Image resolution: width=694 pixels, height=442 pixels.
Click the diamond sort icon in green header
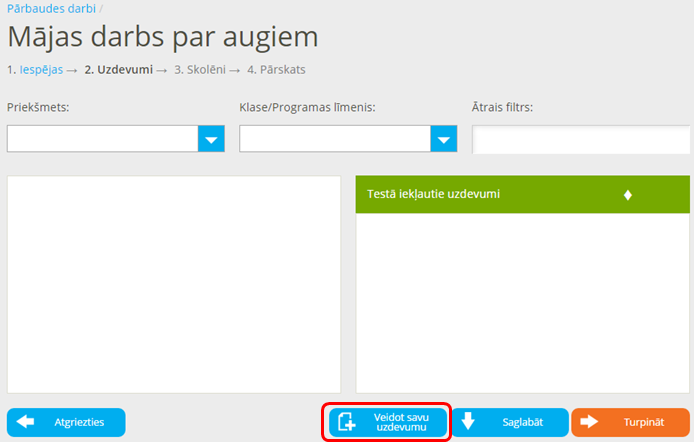[628, 195]
